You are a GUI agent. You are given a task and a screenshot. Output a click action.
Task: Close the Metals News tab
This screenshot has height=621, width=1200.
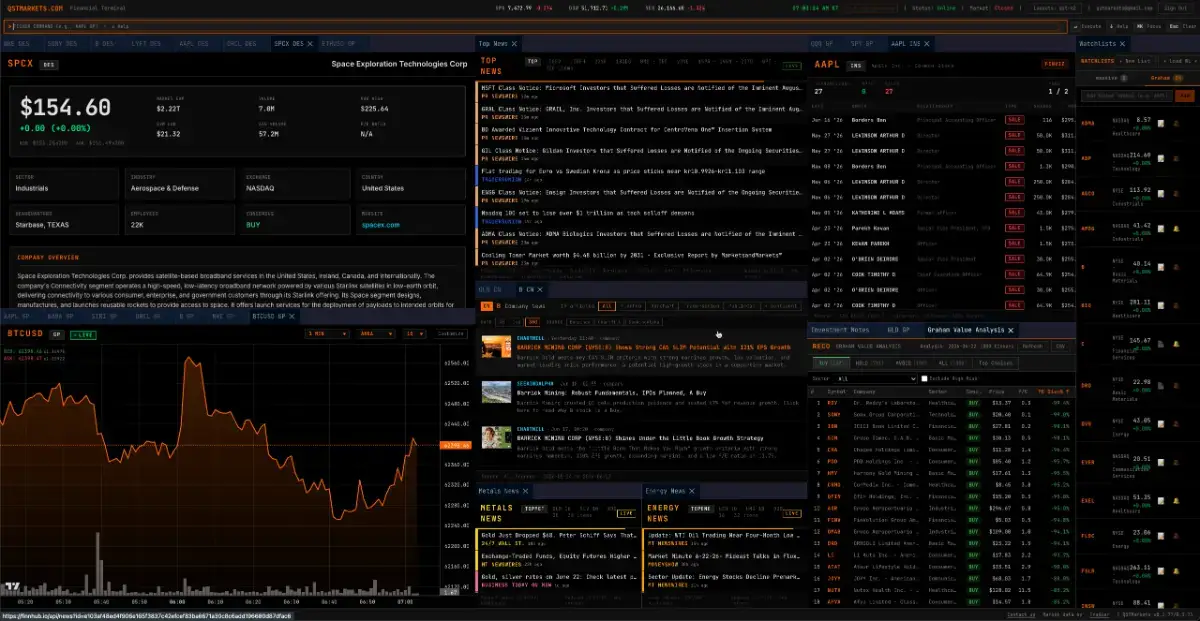click(x=526, y=491)
